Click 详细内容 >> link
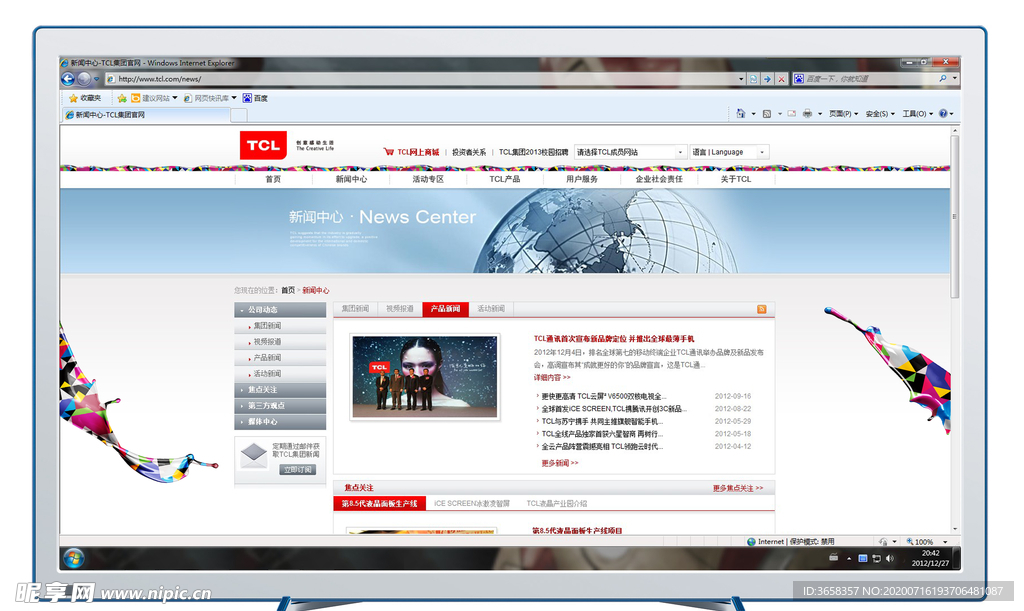The image size is (1024, 611). point(552,378)
